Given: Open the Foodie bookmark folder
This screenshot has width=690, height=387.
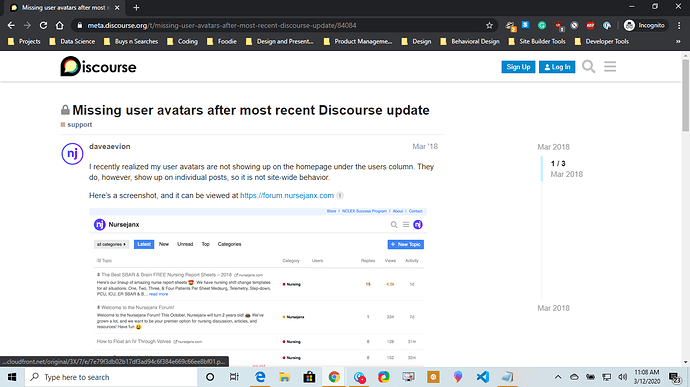Looking at the screenshot, I should pyautogui.click(x=222, y=41).
